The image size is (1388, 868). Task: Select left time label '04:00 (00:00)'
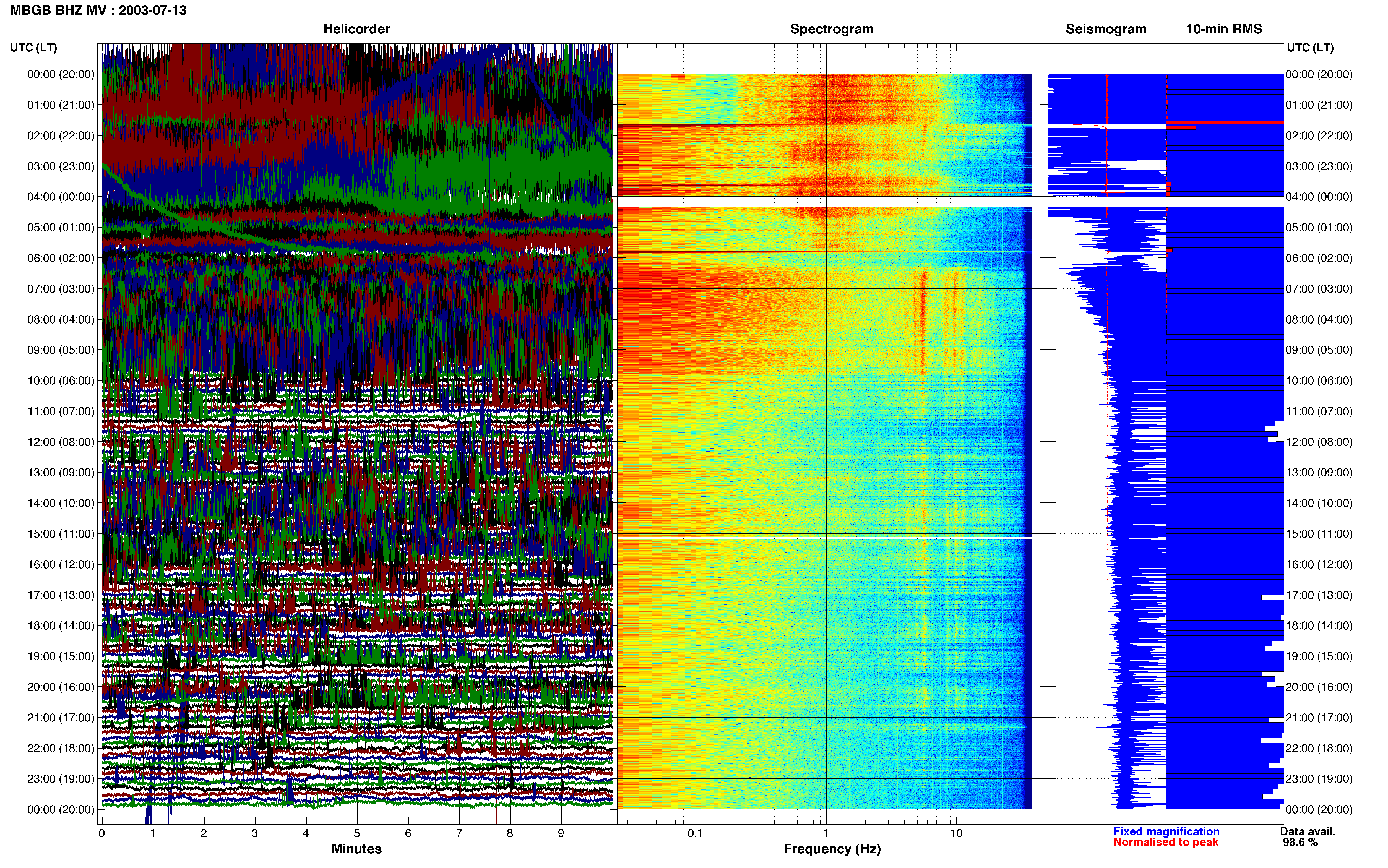[61, 197]
